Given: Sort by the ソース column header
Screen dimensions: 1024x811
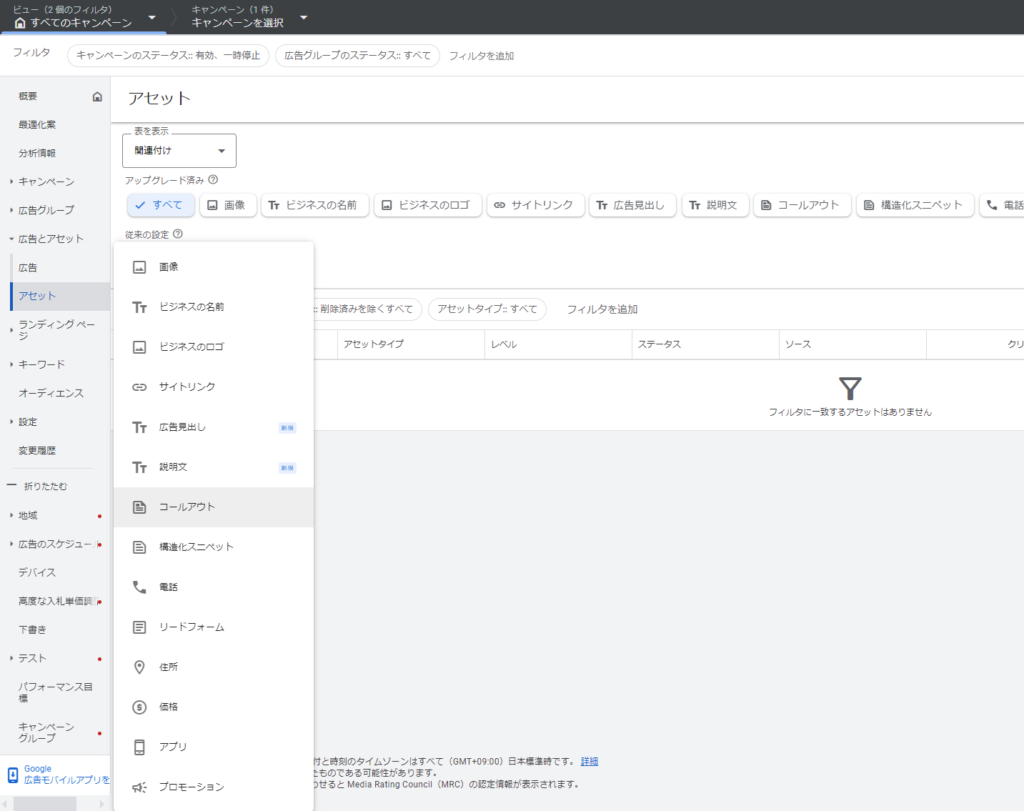Looking at the screenshot, I should (798, 344).
